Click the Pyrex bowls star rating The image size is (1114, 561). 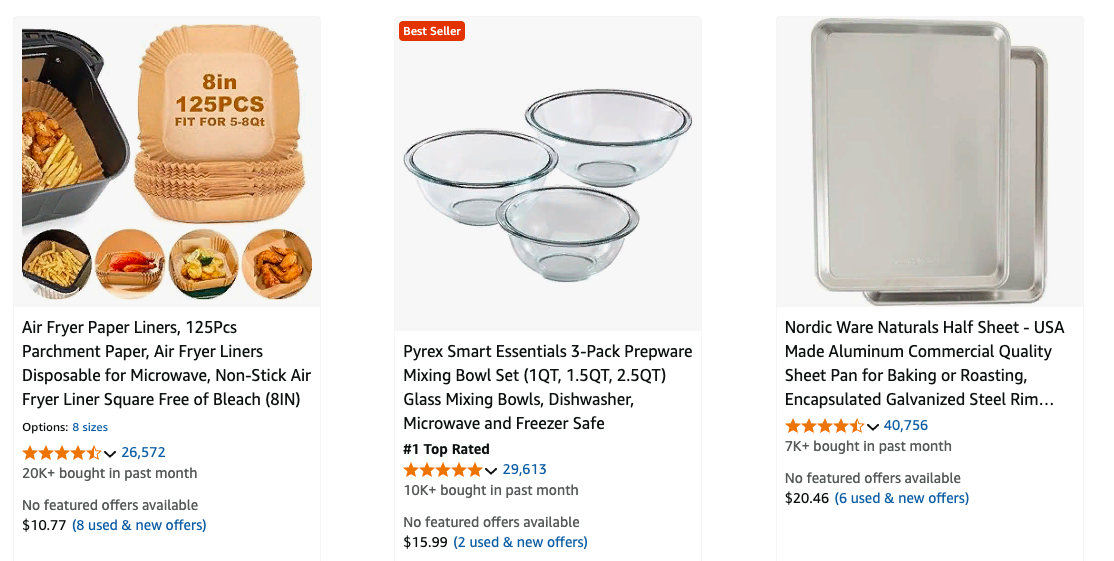tap(442, 470)
